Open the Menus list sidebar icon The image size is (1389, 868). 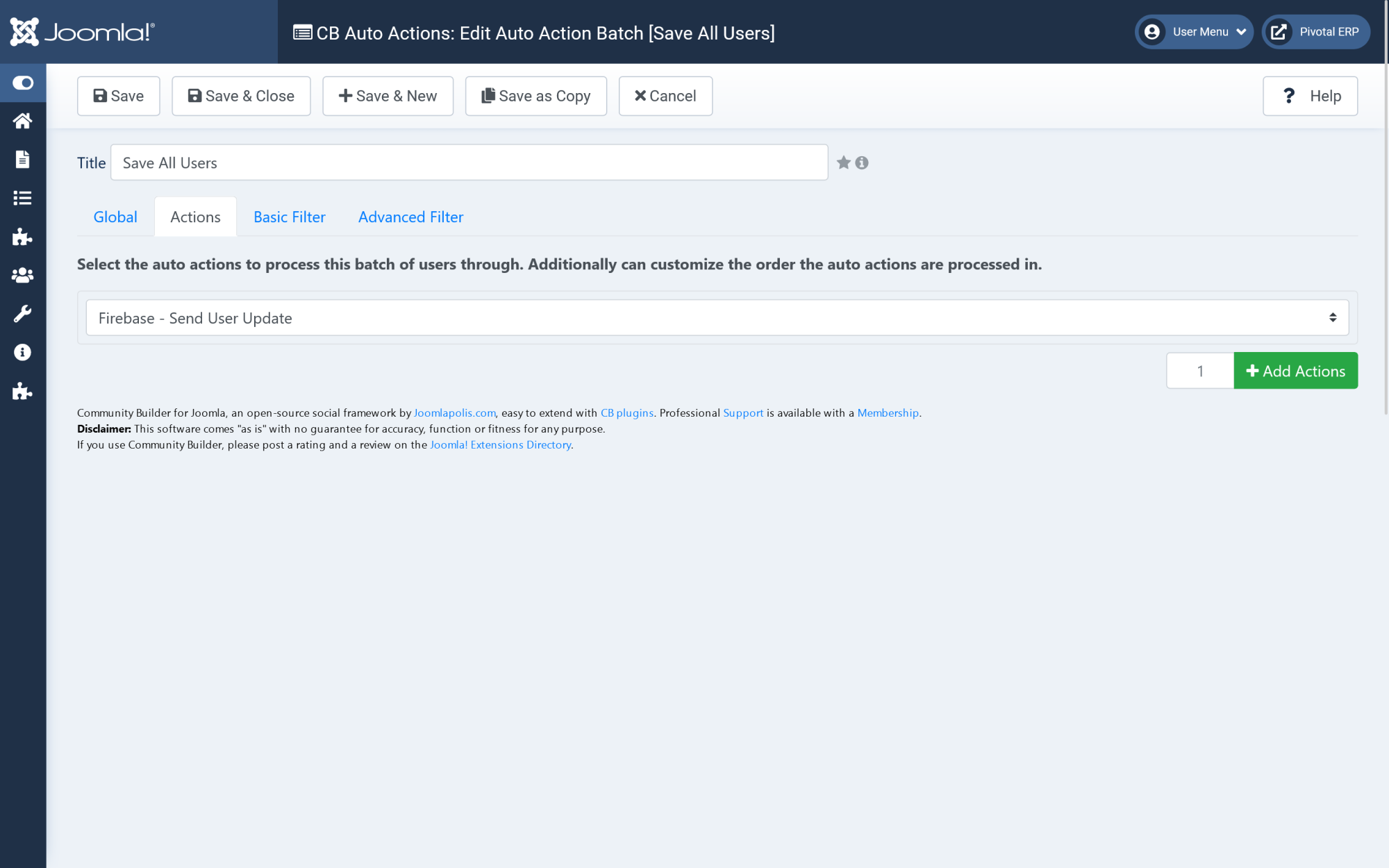point(23,198)
